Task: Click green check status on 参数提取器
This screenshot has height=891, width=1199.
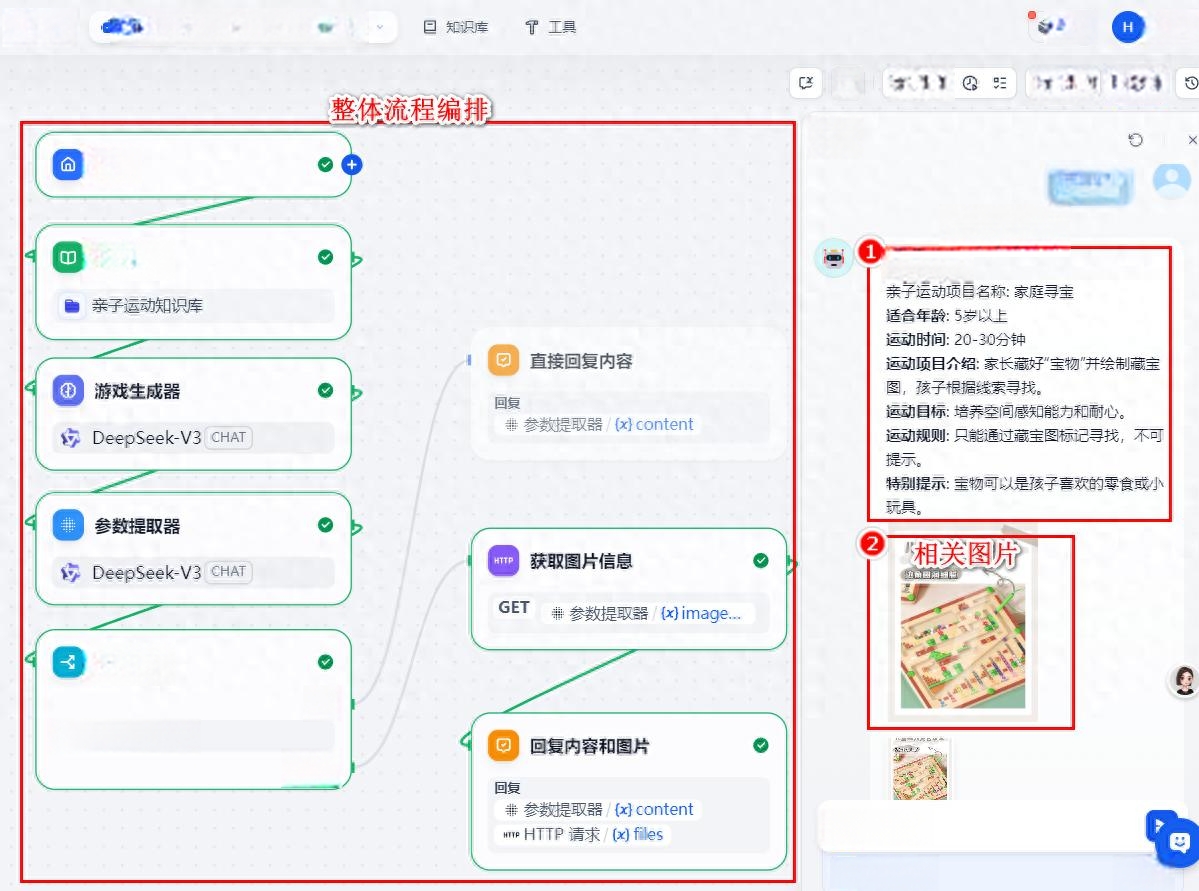Action: coord(326,525)
